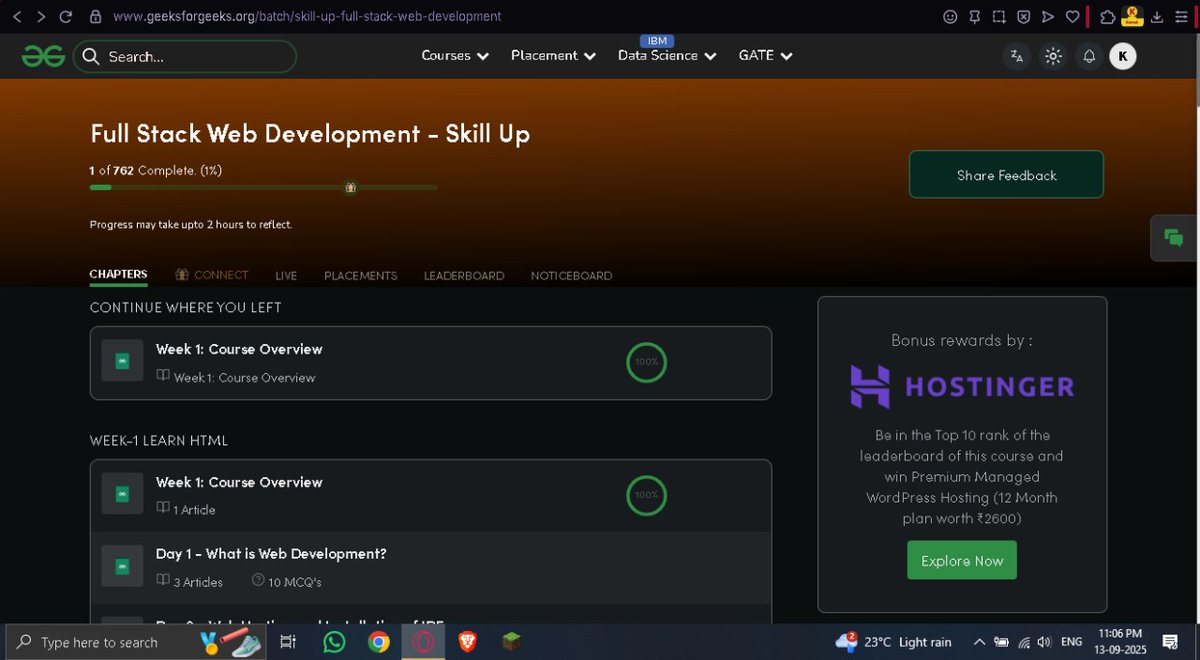
Task: Switch to the CONNECT tab
Action: 212,275
